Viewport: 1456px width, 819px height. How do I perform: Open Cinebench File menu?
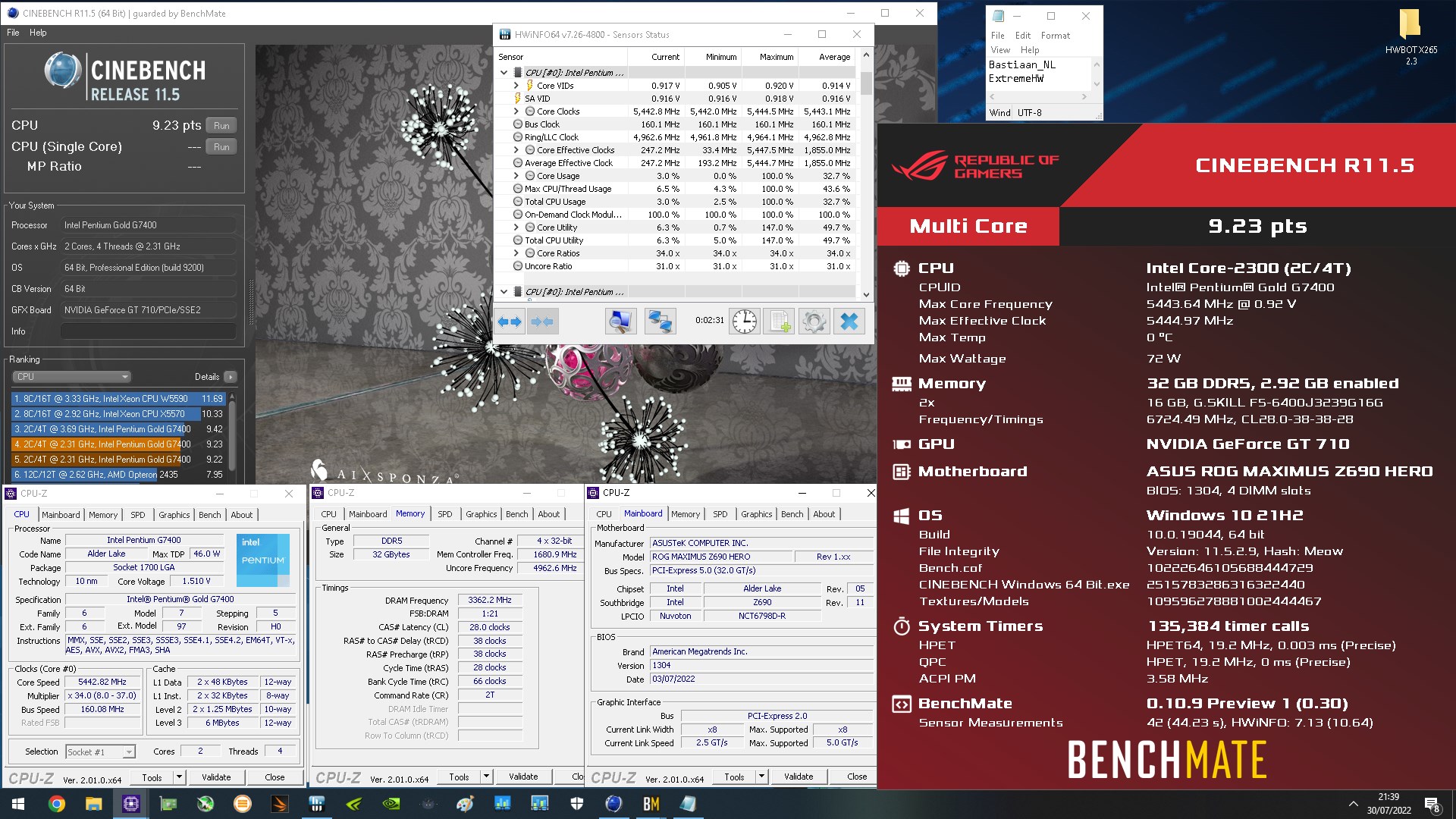point(13,33)
